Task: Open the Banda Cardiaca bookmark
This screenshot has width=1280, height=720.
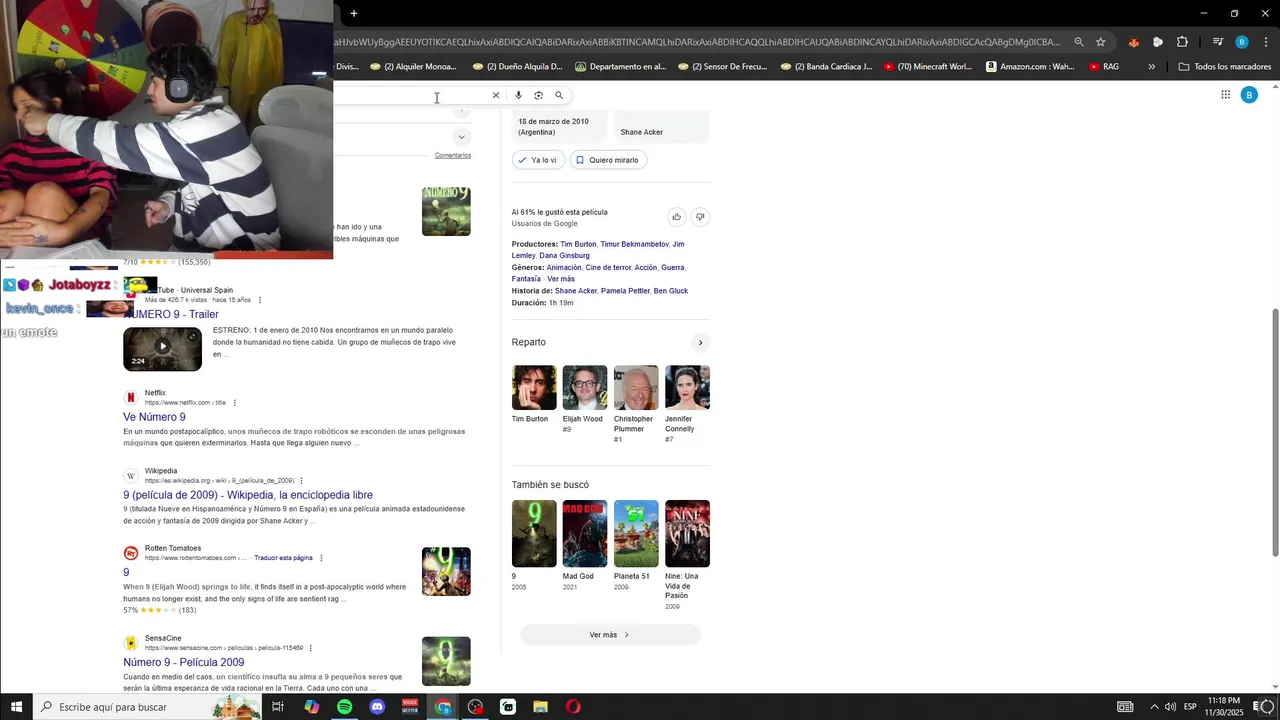Action: [x=827, y=67]
